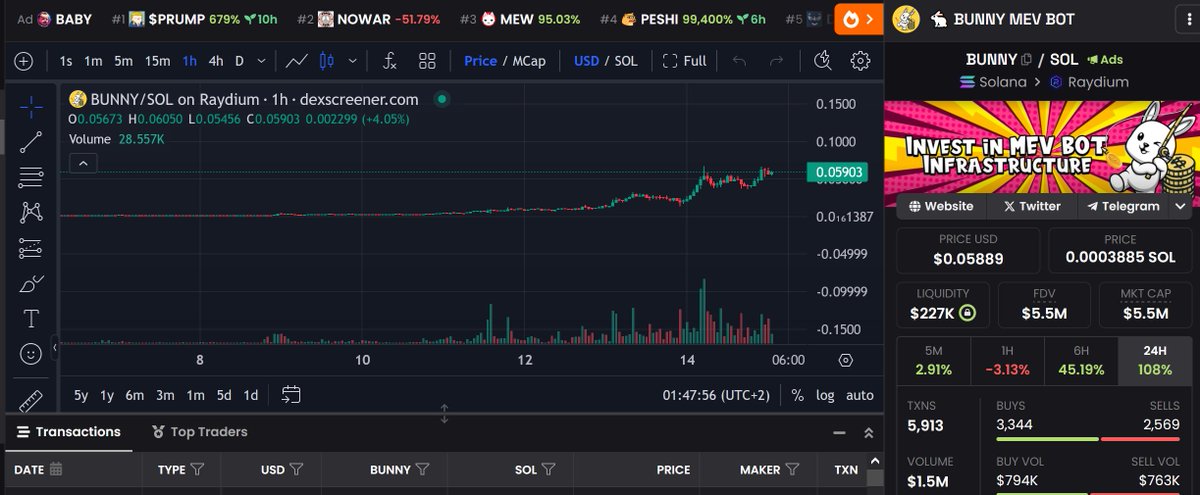The height and width of the screenshot is (495, 1200).
Task: Open the go-to-date calendar icon
Action: click(291, 395)
